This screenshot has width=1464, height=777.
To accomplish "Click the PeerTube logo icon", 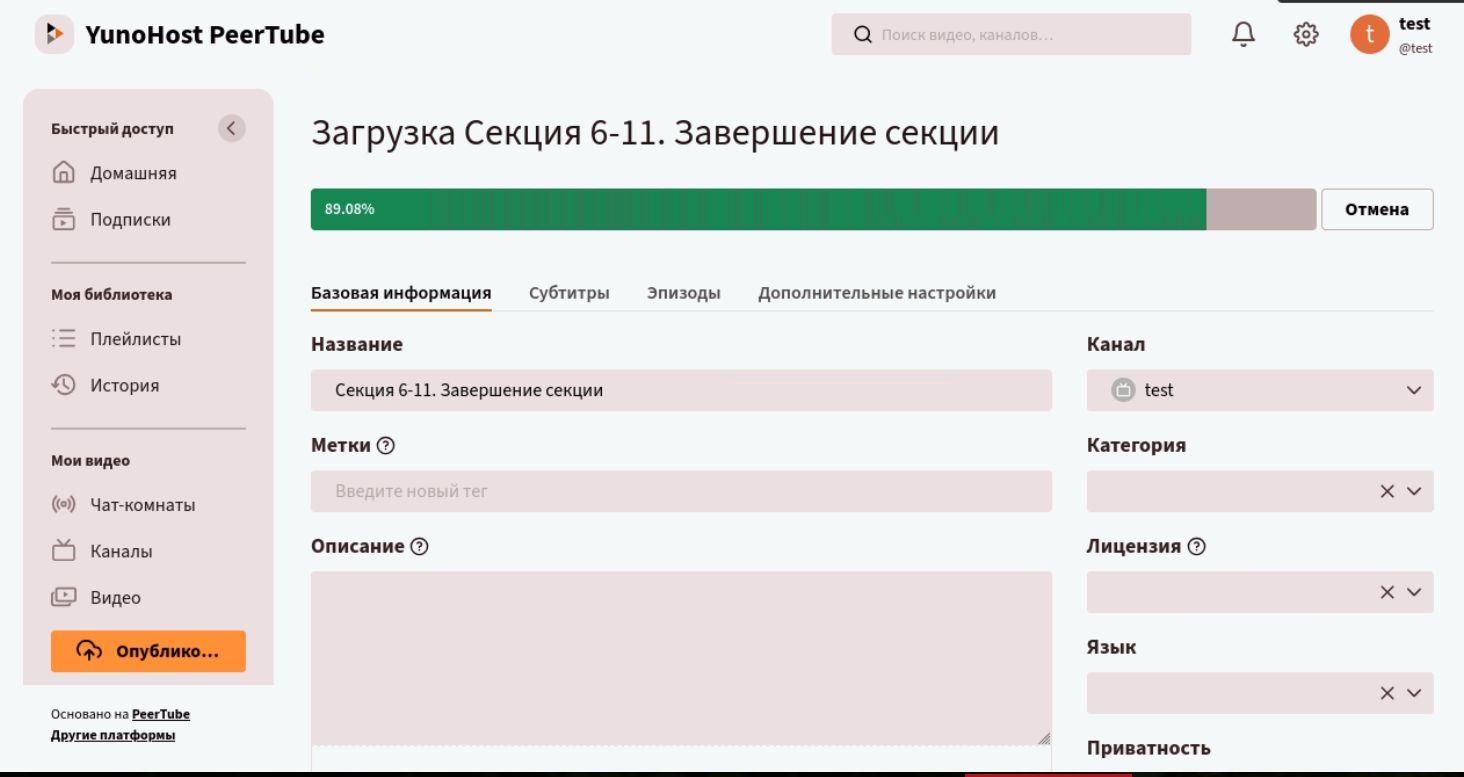I will [x=55, y=35].
